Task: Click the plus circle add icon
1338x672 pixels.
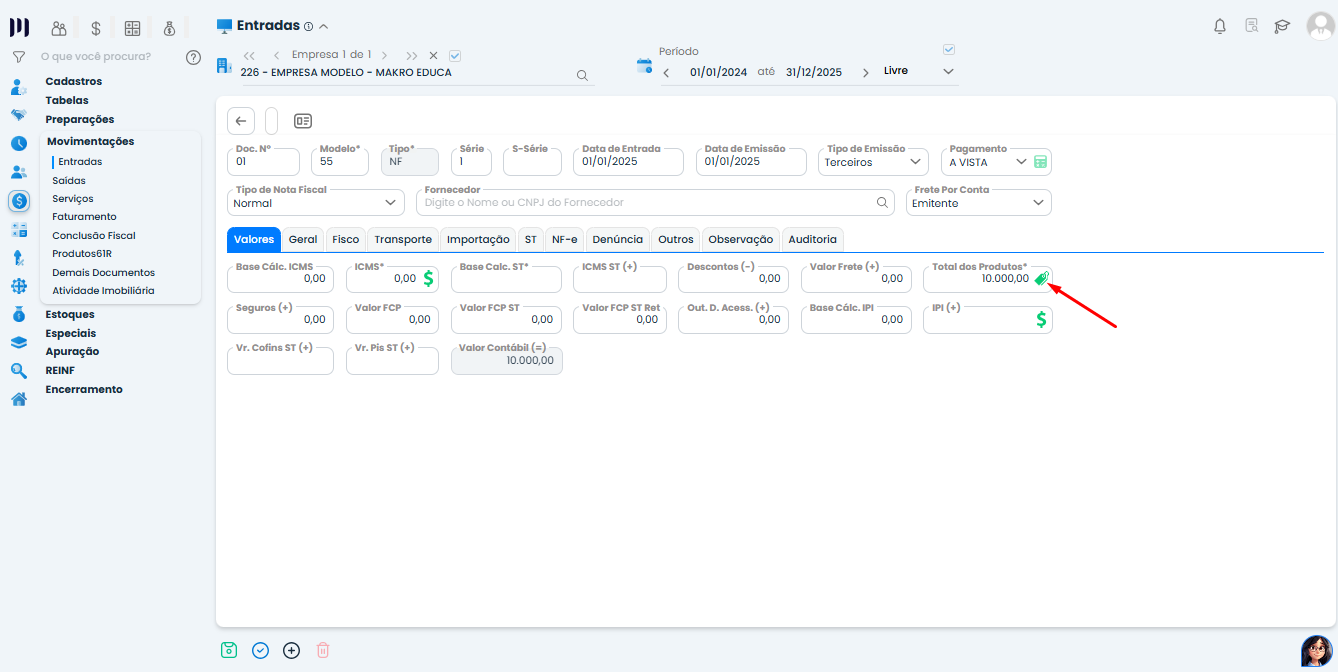Action: (x=291, y=650)
